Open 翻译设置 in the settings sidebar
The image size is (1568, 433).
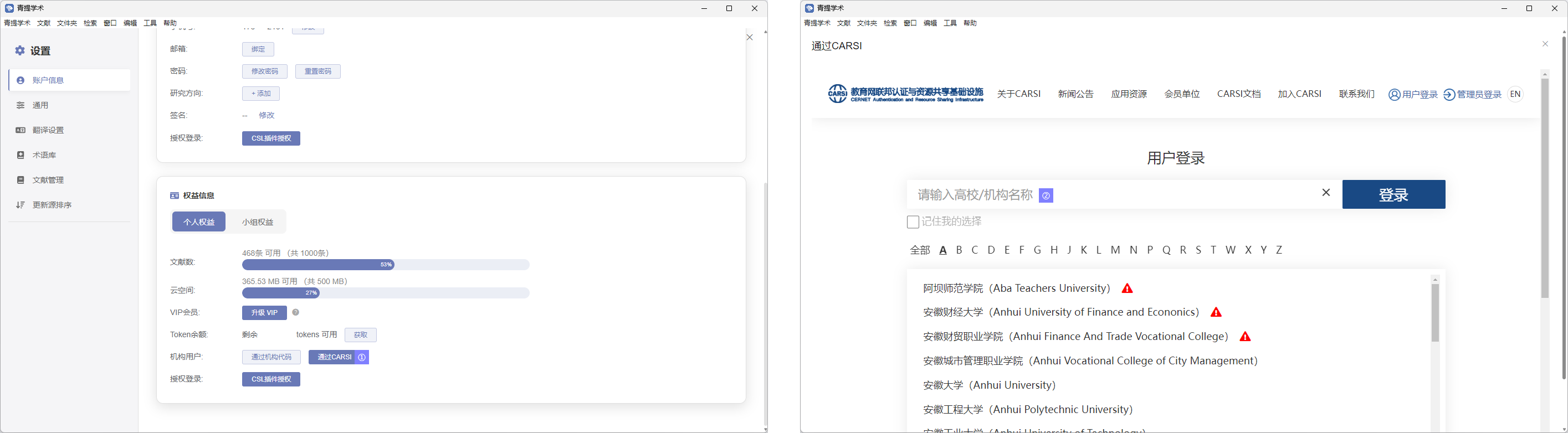click(x=69, y=130)
